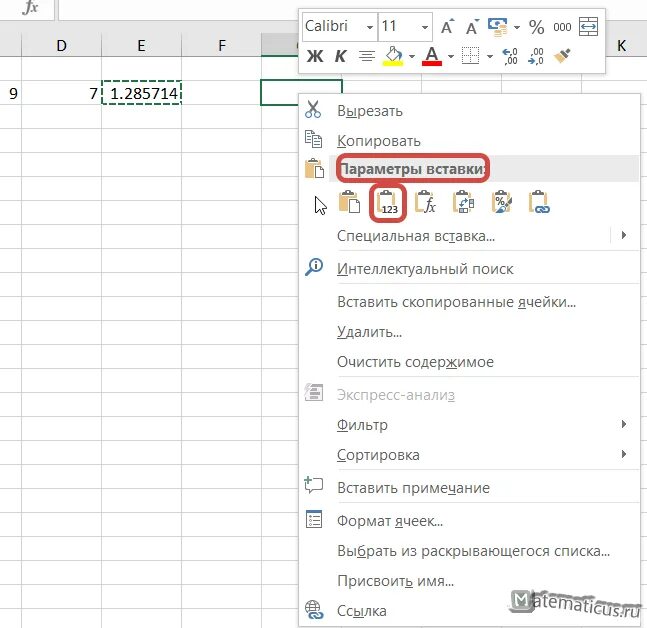Screen dimensions: 647x628
Task: Paste values only with 123 icon
Action: coord(388,203)
